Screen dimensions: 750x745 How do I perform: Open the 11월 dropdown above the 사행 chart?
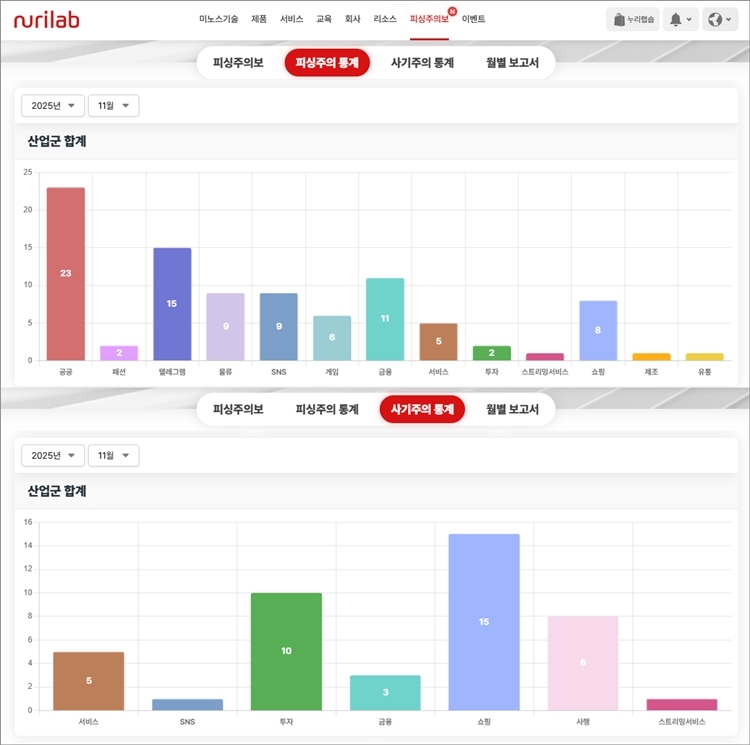tap(113, 455)
